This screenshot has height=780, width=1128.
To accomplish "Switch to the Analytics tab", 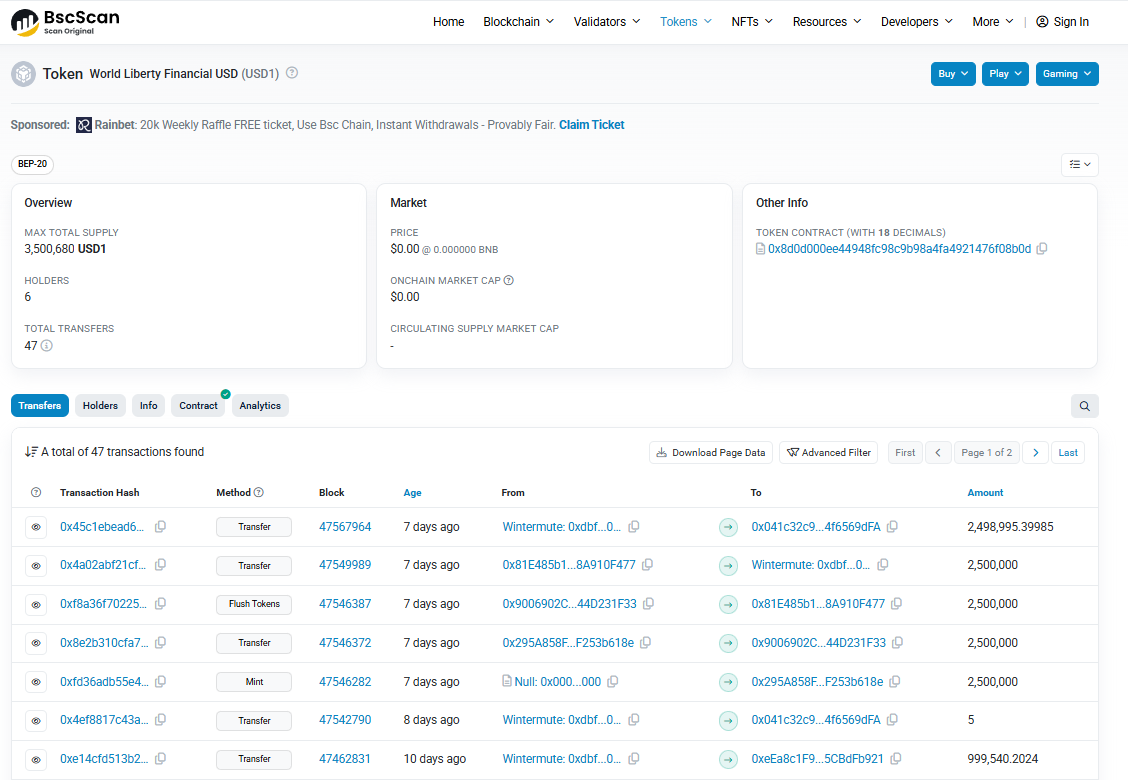I will tap(260, 406).
